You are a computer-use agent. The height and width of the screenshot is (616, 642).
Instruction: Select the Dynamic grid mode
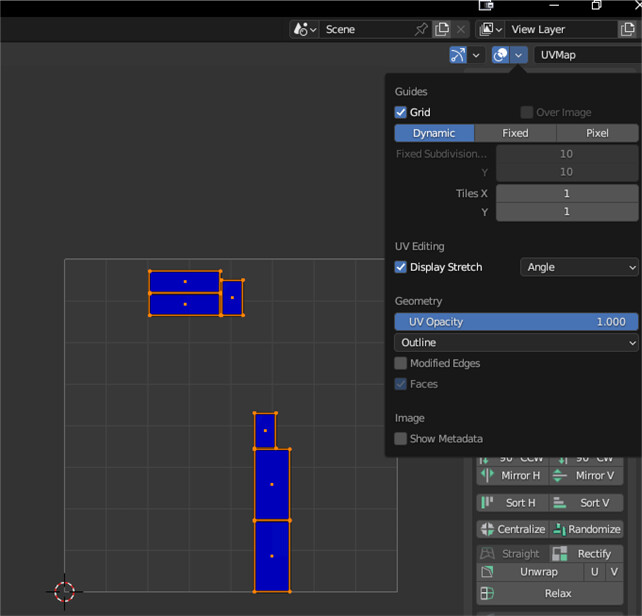tap(434, 133)
